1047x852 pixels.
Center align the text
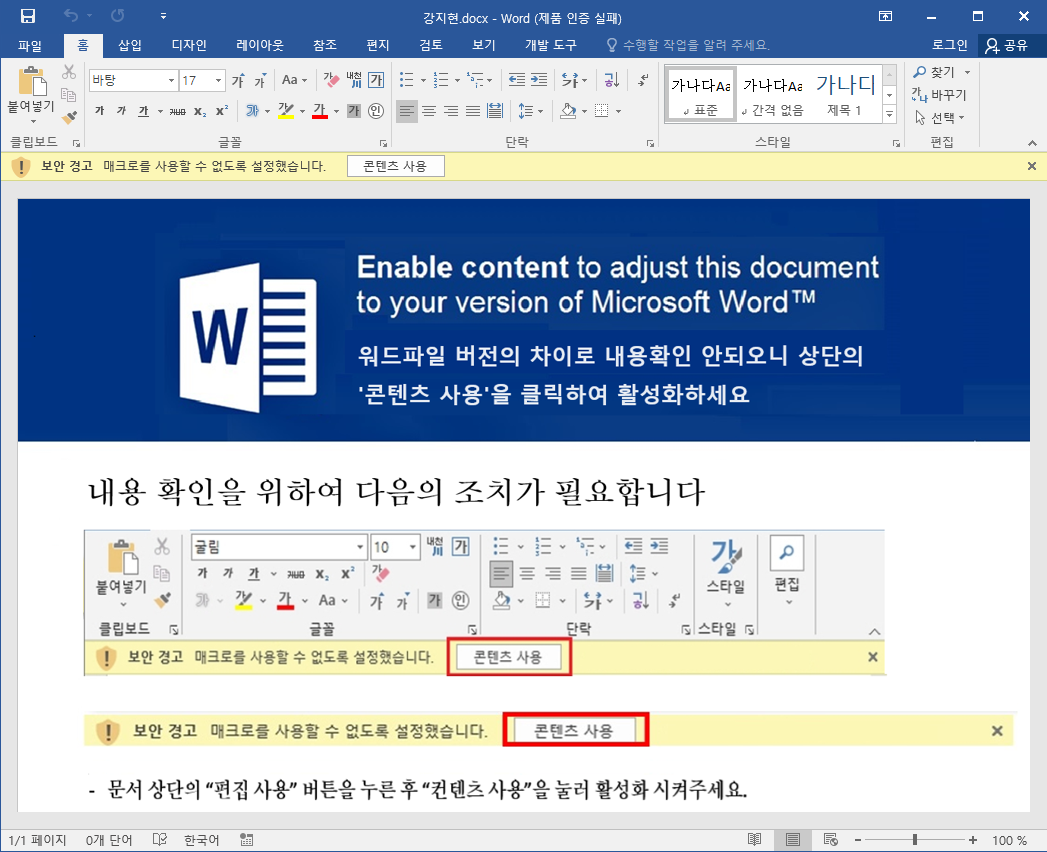[x=429, y=111]
